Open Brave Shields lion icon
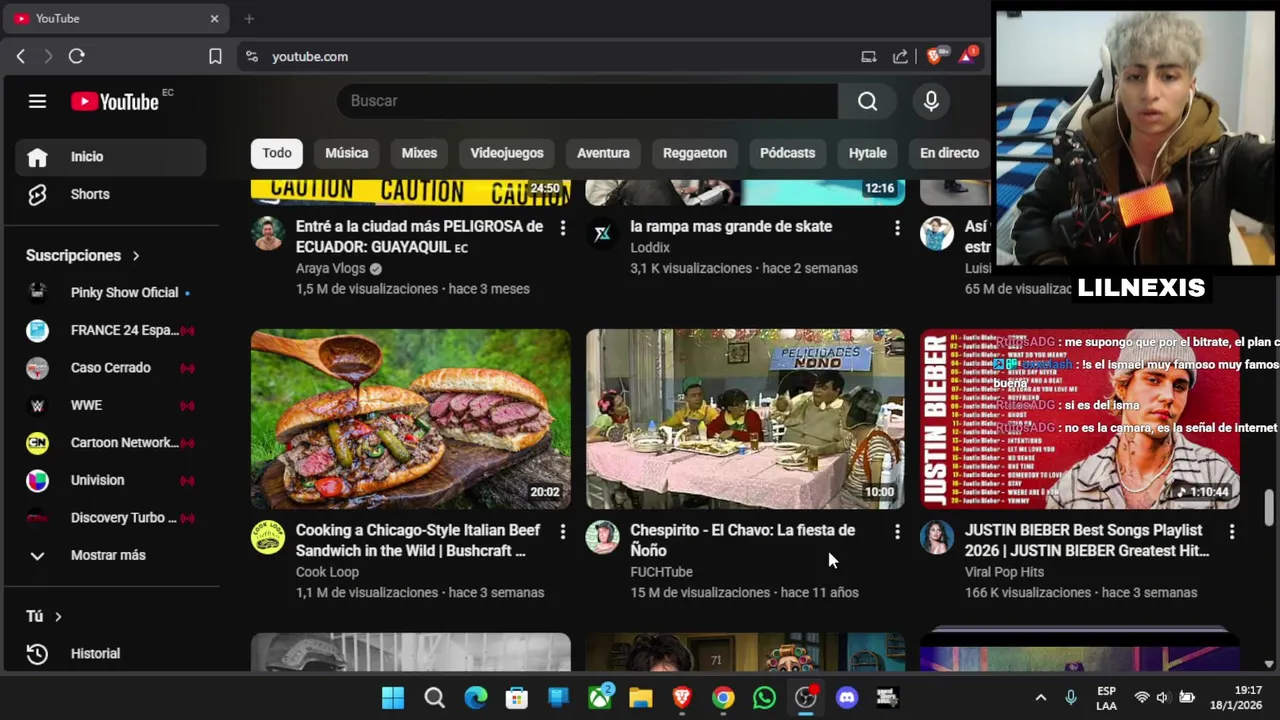1280x720 pixels. click(934, 57)
